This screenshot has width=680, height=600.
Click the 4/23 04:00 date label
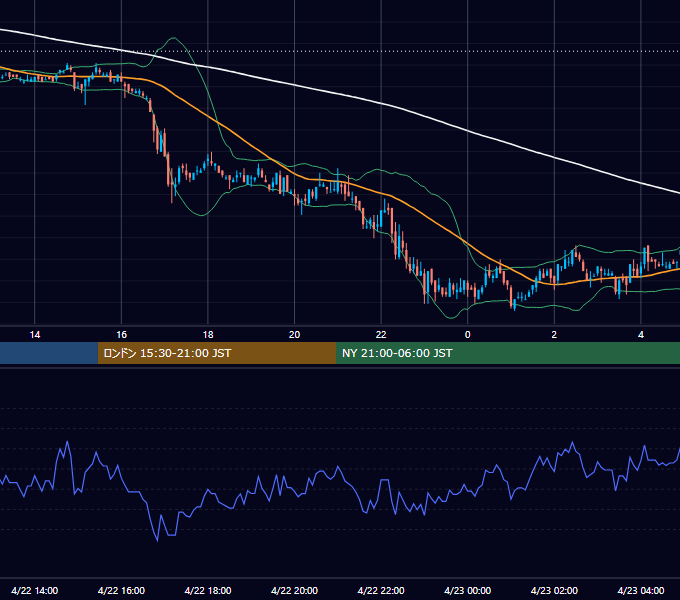pyautogui.click(x=641, y=591)
